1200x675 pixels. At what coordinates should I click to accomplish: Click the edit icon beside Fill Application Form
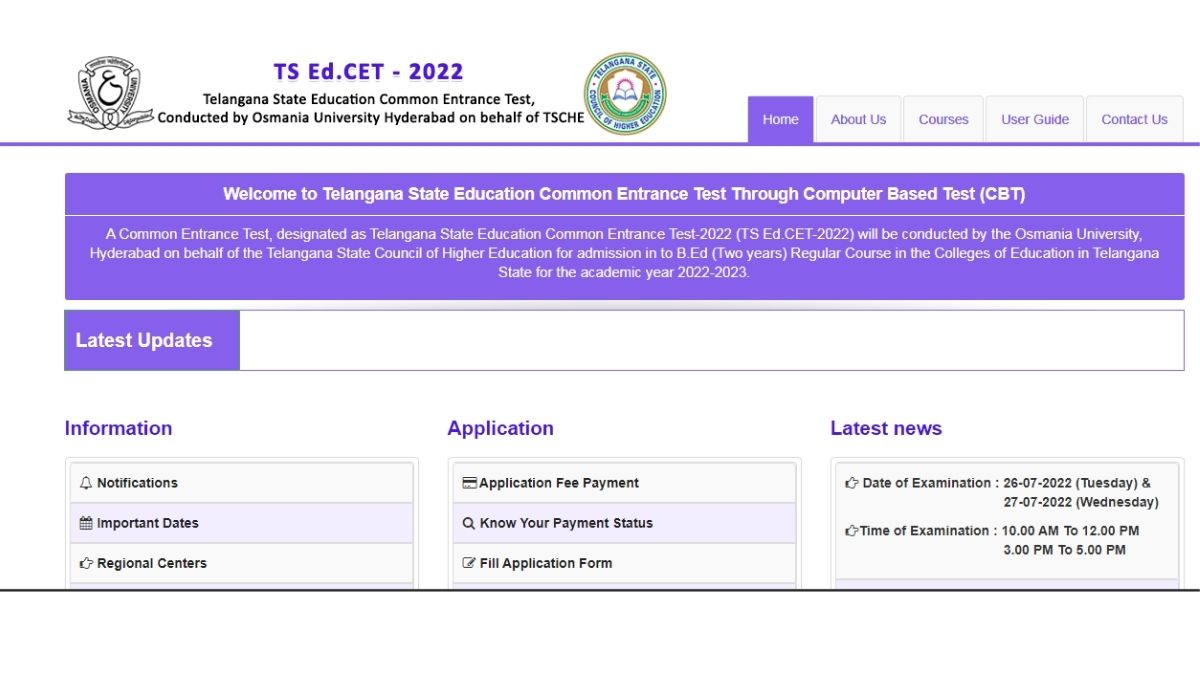(x=469, y=563)
